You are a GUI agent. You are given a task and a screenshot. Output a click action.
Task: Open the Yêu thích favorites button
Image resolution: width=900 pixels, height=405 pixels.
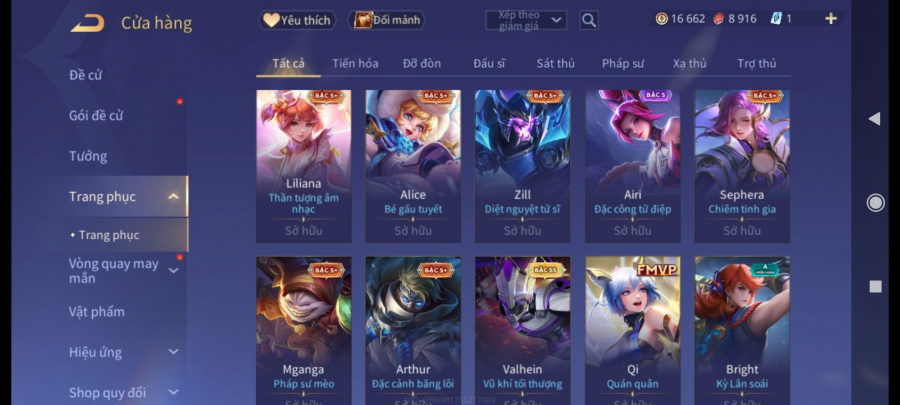pyautogui.click(x=297, y=20)
